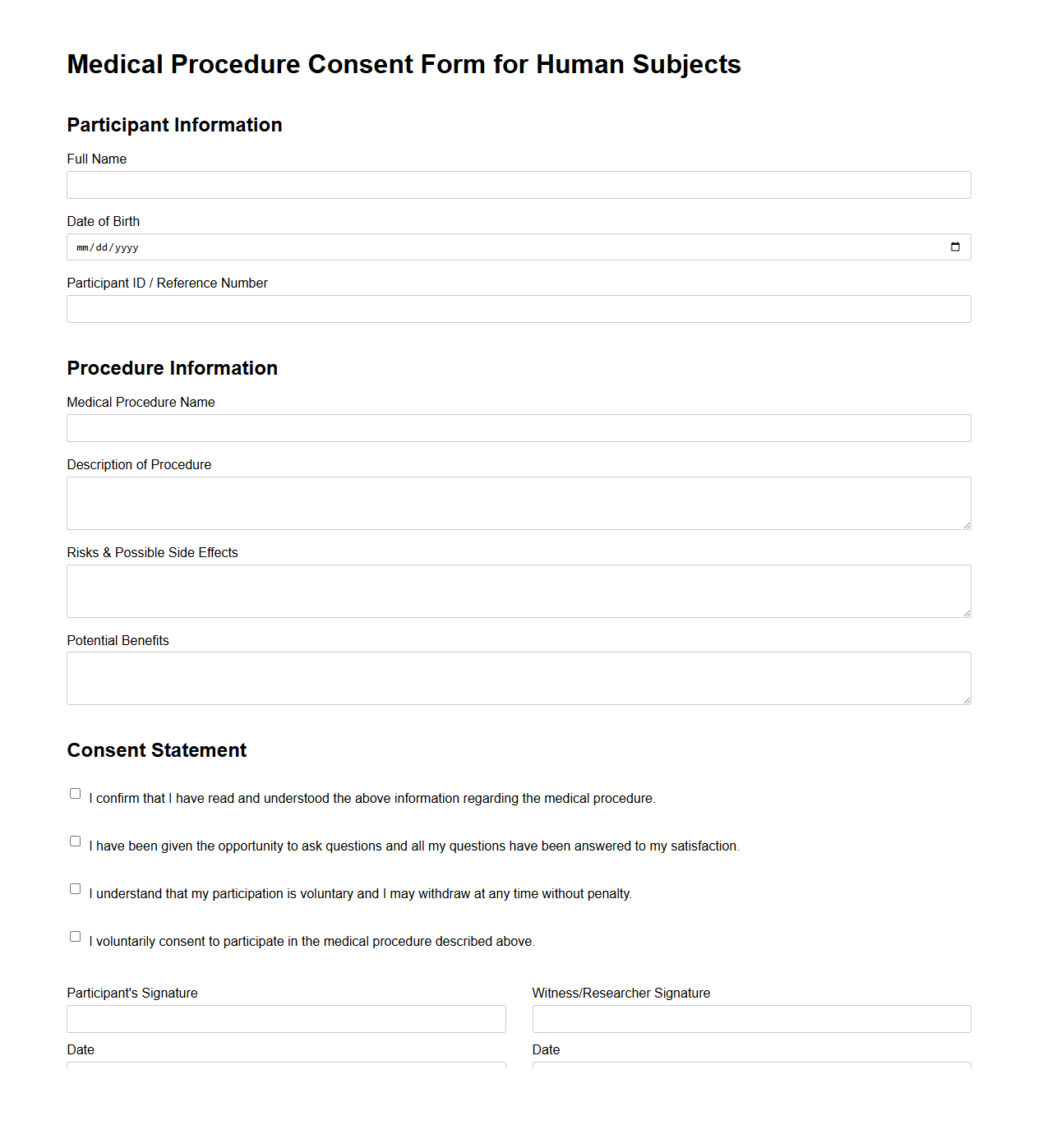
Task: Click the mm/dd/yyyy placeholder text
Action: (x=107, y=247)
